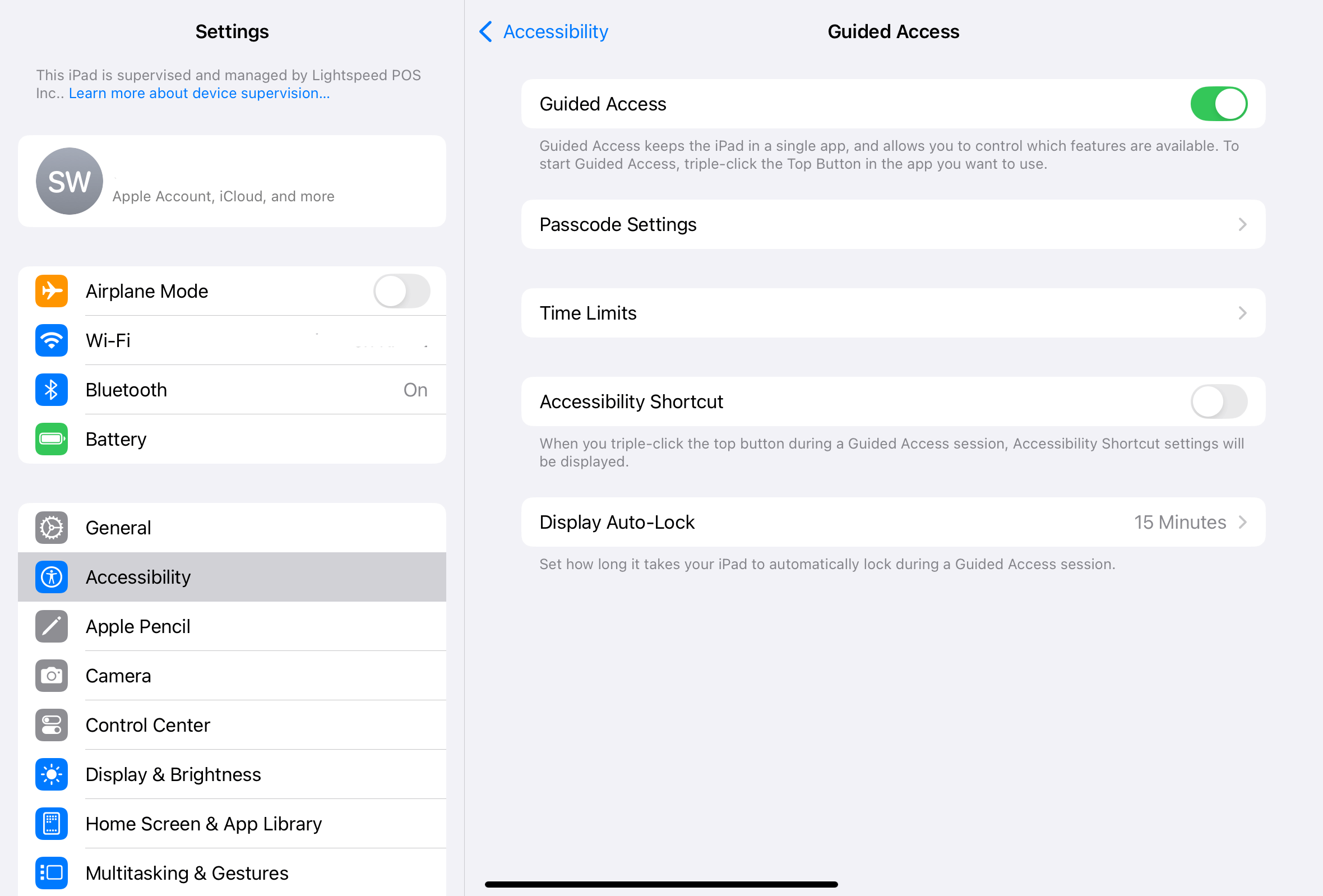The width and height of the screenshot is (1323, 896).
Task: Go back to Accessibility
Action: (544, 32)
